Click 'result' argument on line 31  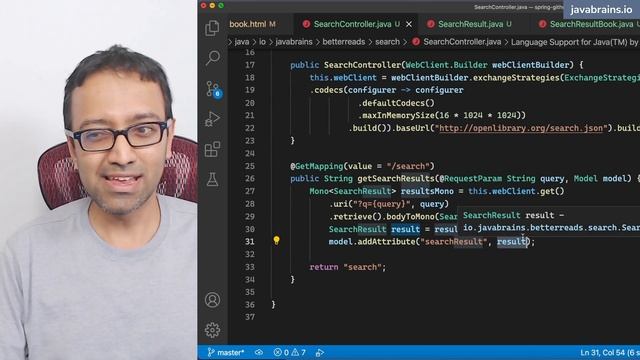(511, 242)
